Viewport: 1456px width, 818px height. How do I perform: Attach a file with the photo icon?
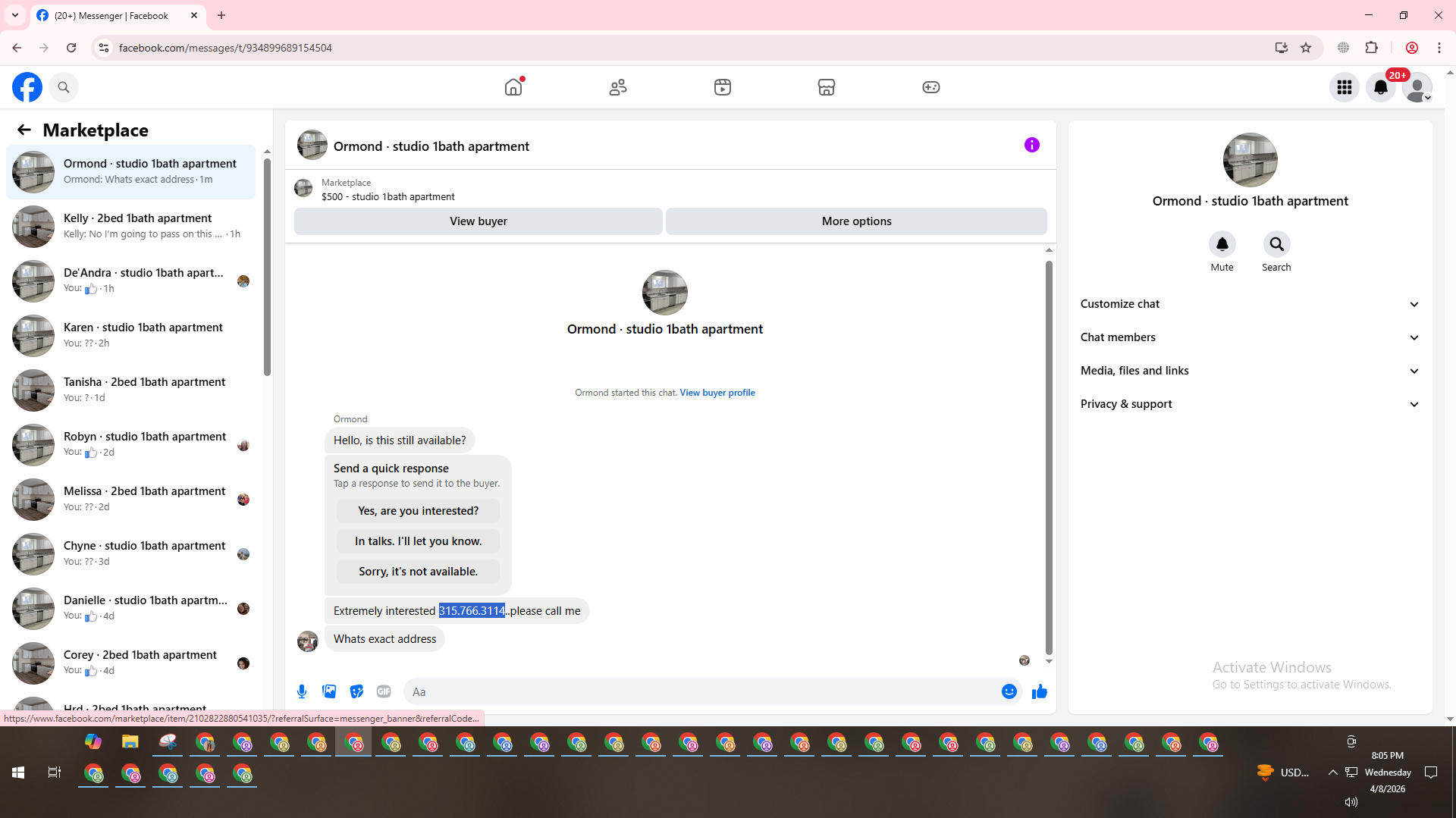(329, 691)
